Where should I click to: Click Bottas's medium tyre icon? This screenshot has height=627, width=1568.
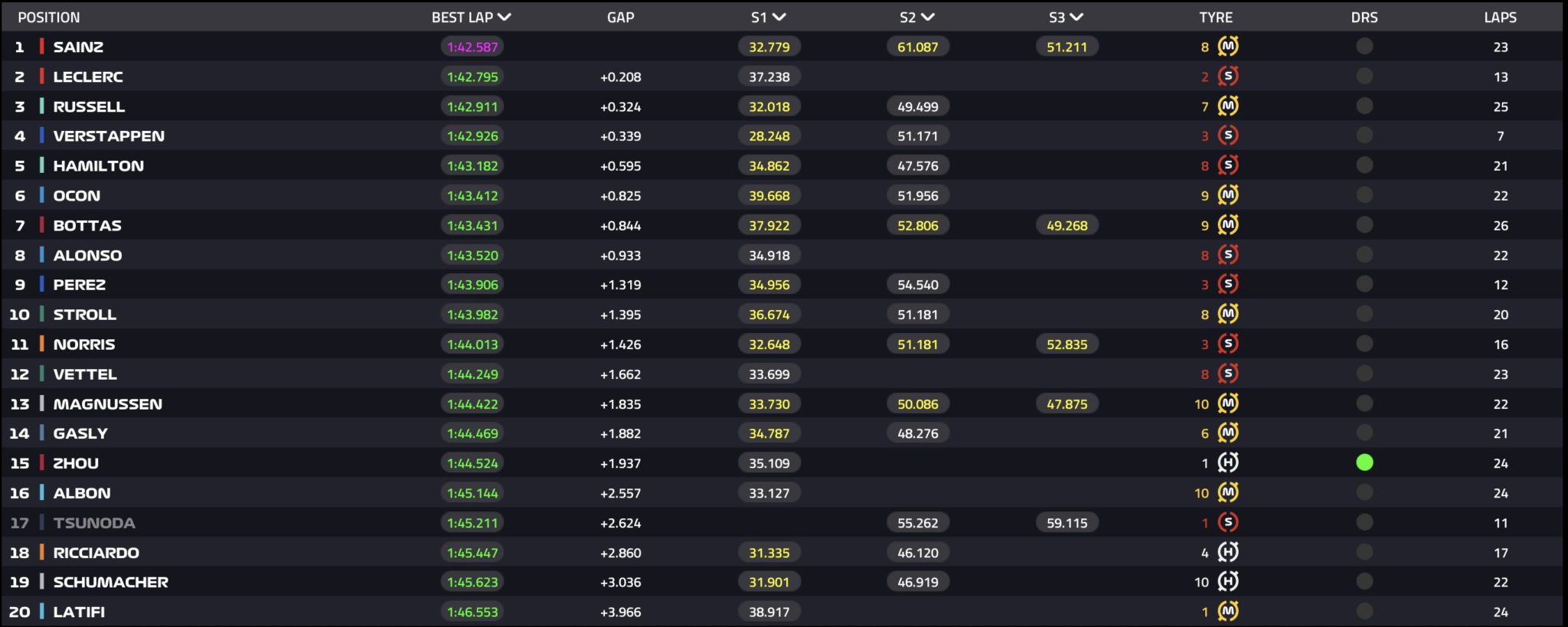(x=1228, y=225)
